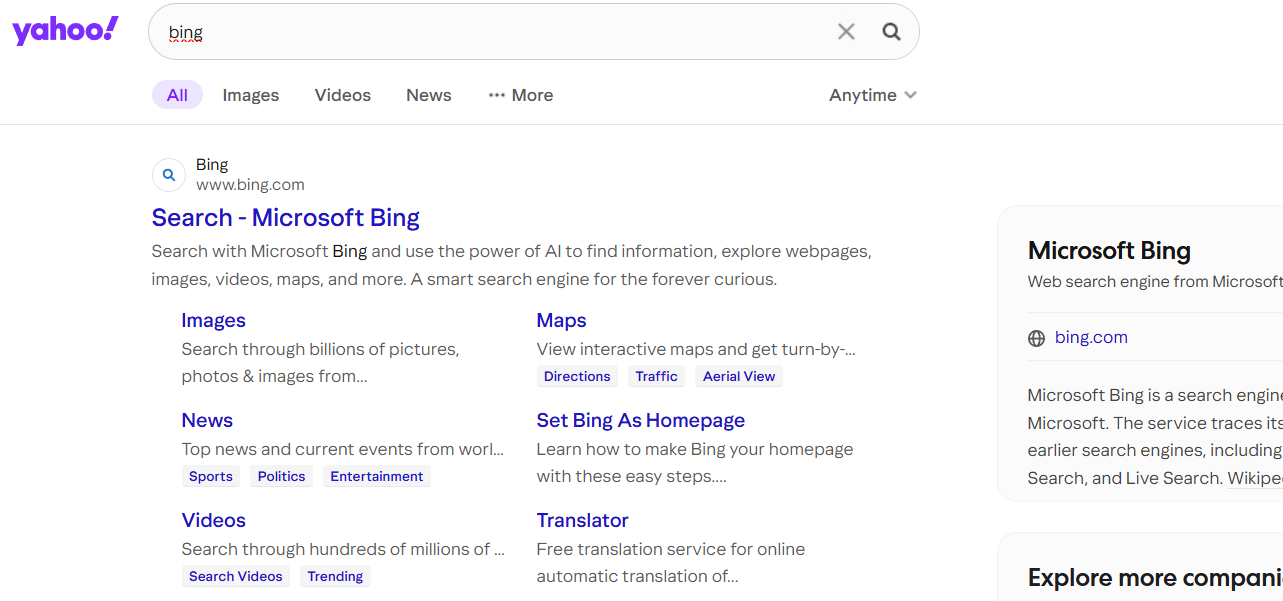Click 'Top news and current events' snippet
The width and height of the screenshot is (1283, 601).
click(342, 449)
